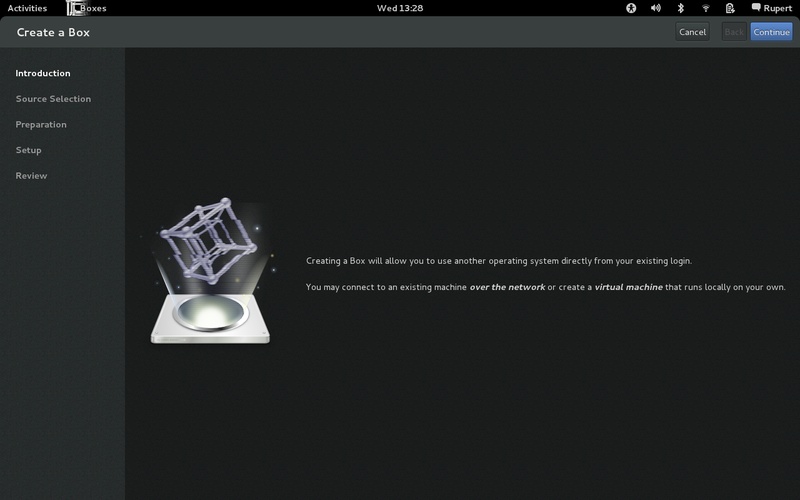Image resolution: width=800 pixels, height=500 pixels.
Task: Open the Activities overview
Action: click(27, 8)
